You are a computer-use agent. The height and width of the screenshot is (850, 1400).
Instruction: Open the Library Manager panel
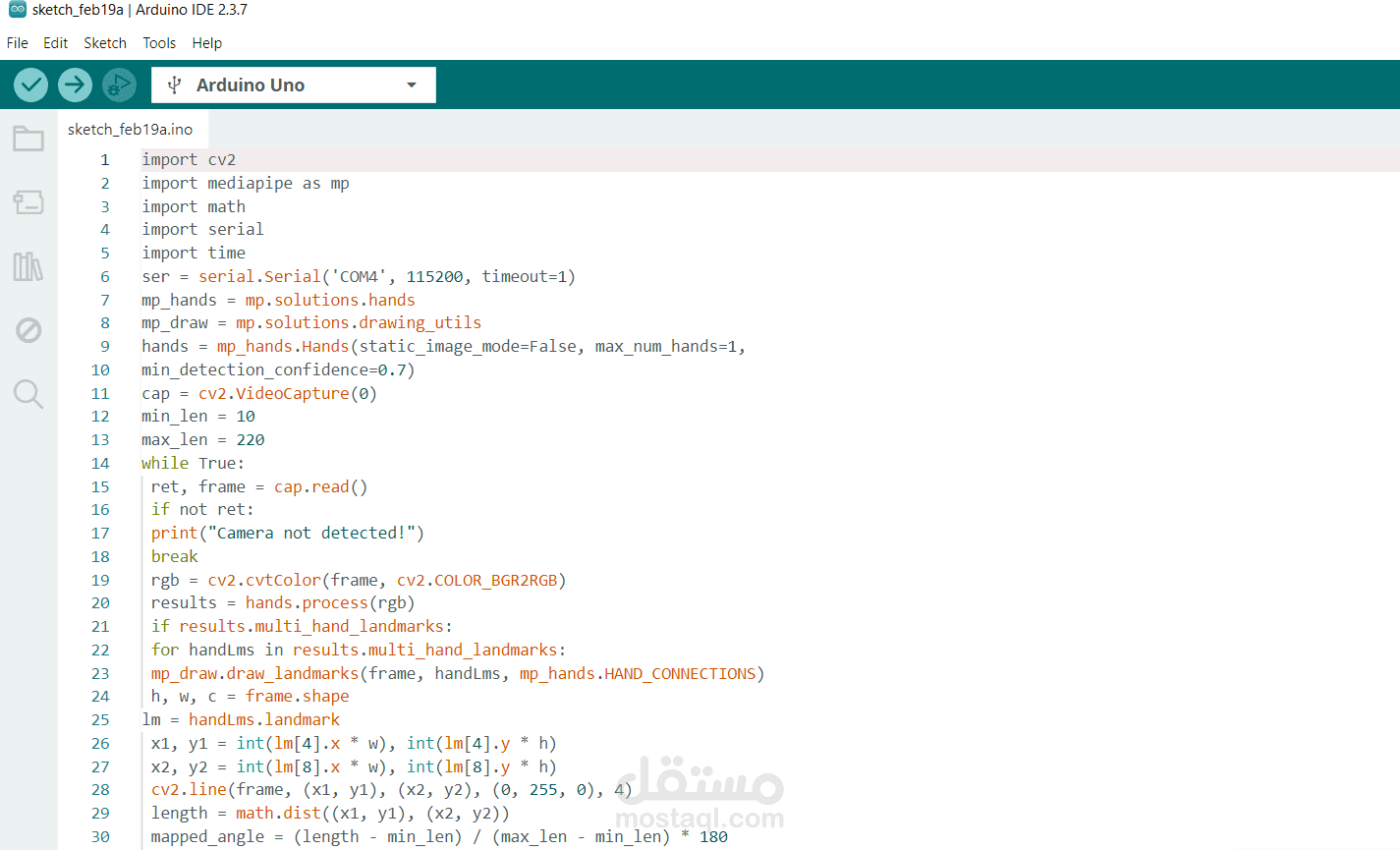[28, 266]
